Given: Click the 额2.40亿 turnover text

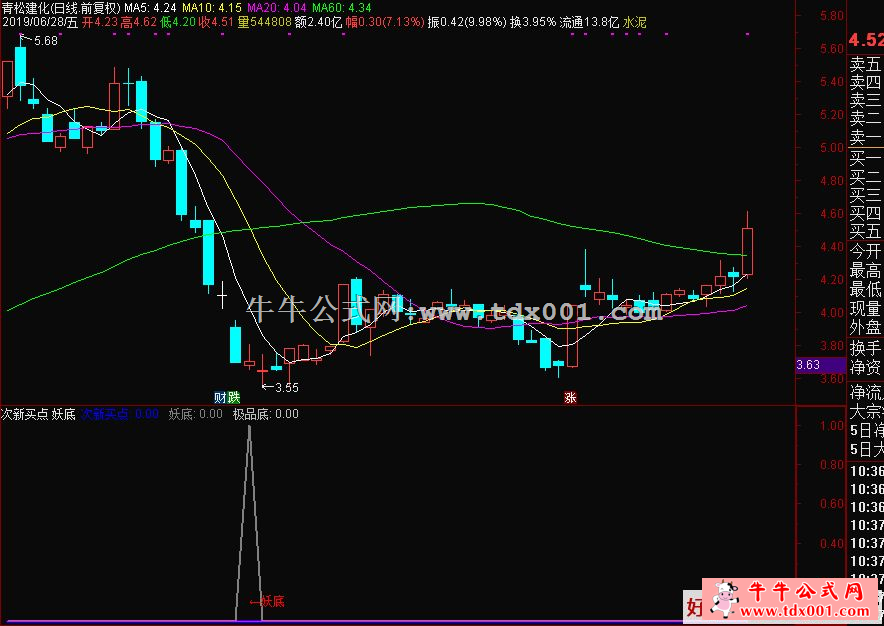Looking at the screenshot, I should pos(319,22).
